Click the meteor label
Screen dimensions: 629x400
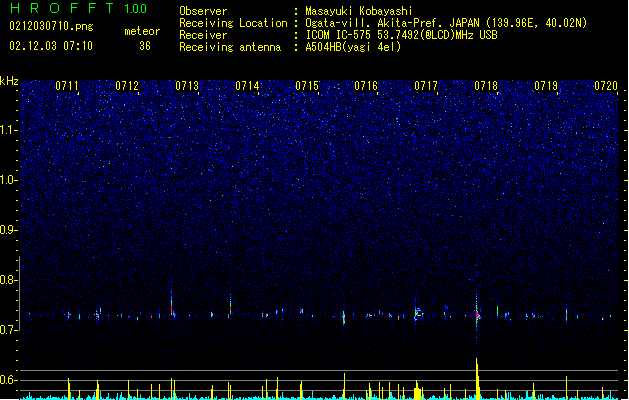142,31
